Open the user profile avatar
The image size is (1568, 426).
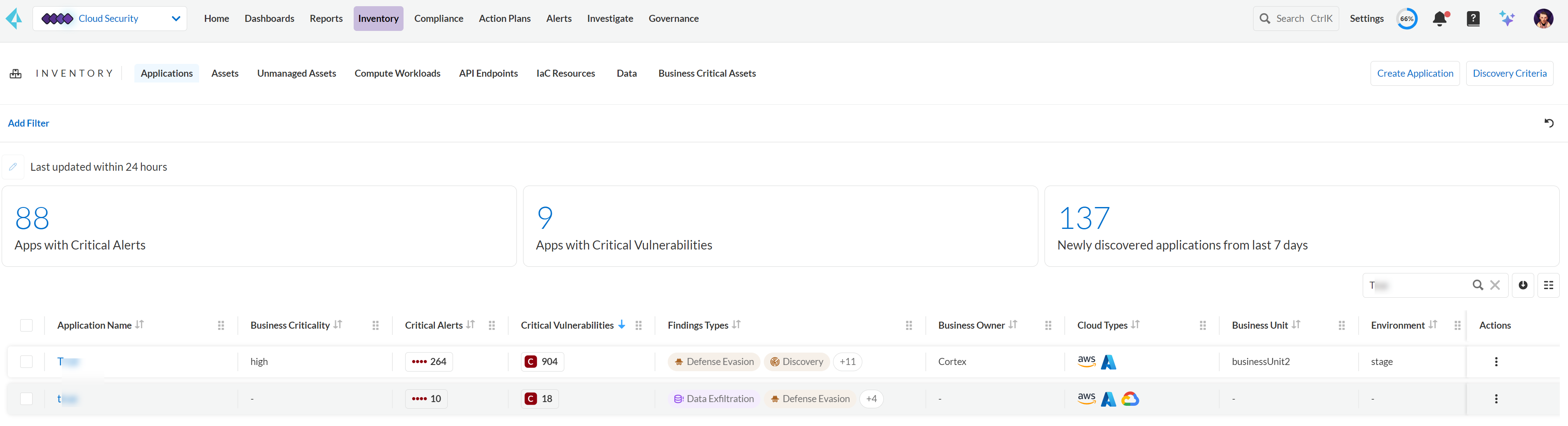(x=1543, y=19)
